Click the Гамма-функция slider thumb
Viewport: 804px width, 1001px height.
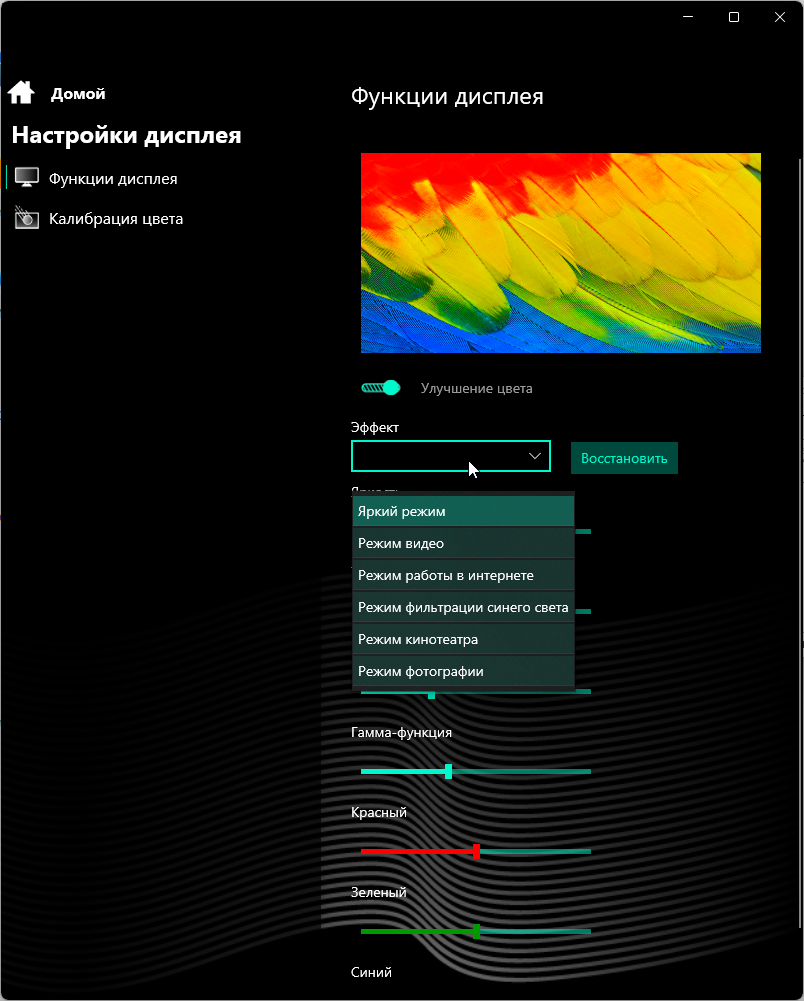(x=448, y=771)
